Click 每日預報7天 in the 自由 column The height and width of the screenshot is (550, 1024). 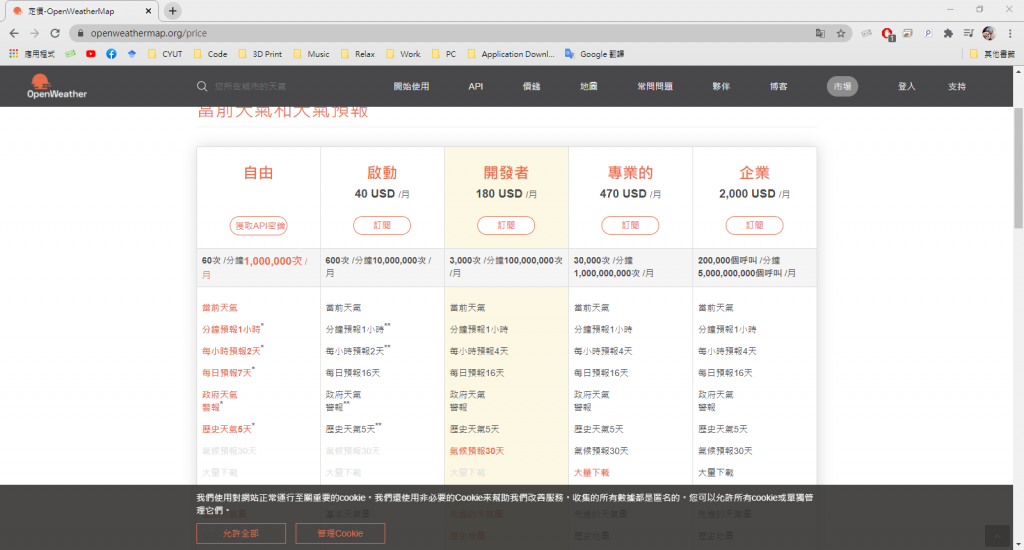click(227, 372)
